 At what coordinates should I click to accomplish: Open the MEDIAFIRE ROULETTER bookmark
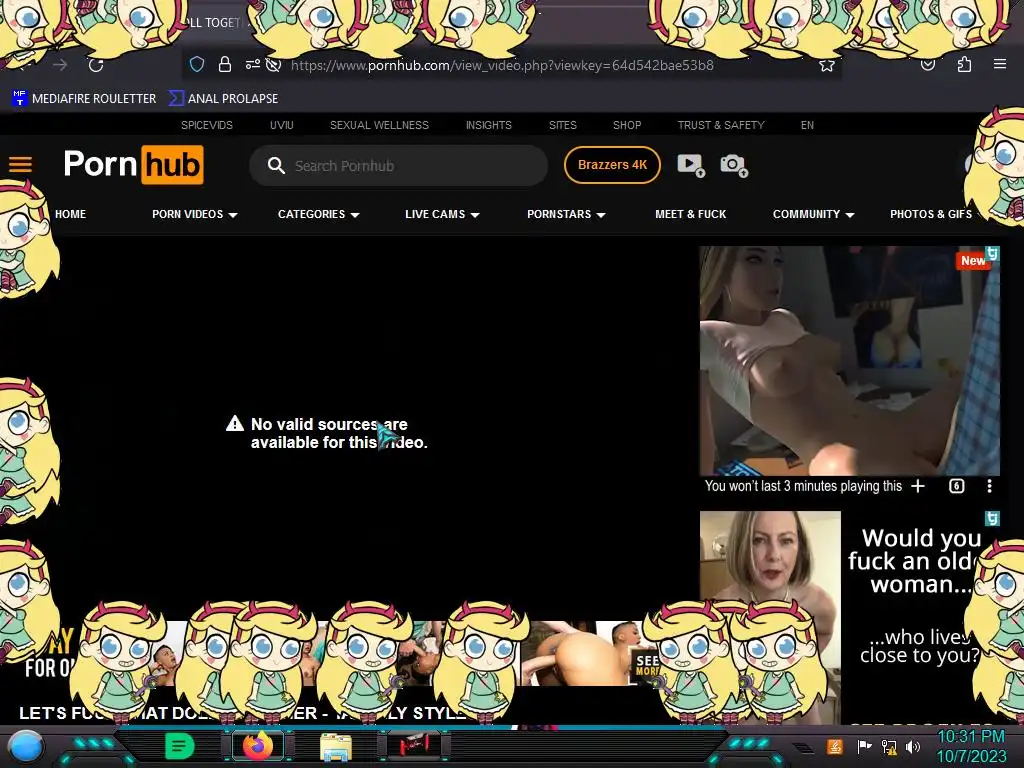click(x=84, y=99)
